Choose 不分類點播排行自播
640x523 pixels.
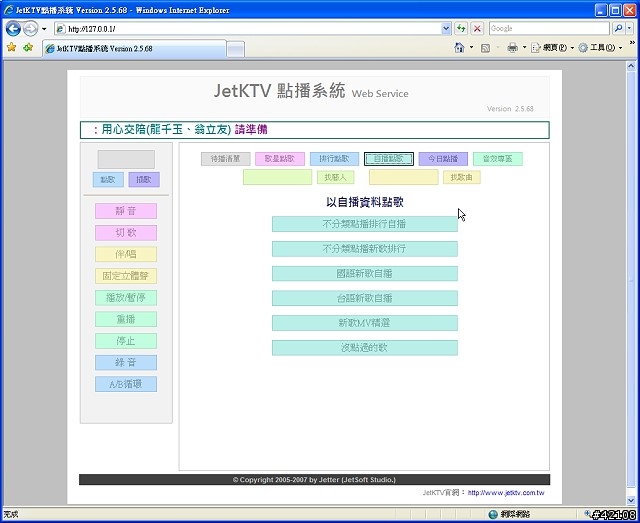(x=365, y=224)
